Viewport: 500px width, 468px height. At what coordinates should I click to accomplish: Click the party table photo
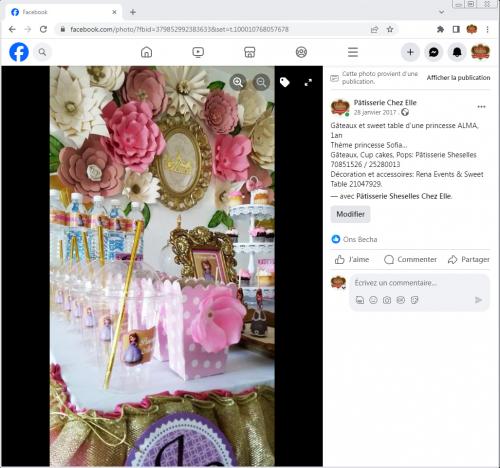point(162,266)
